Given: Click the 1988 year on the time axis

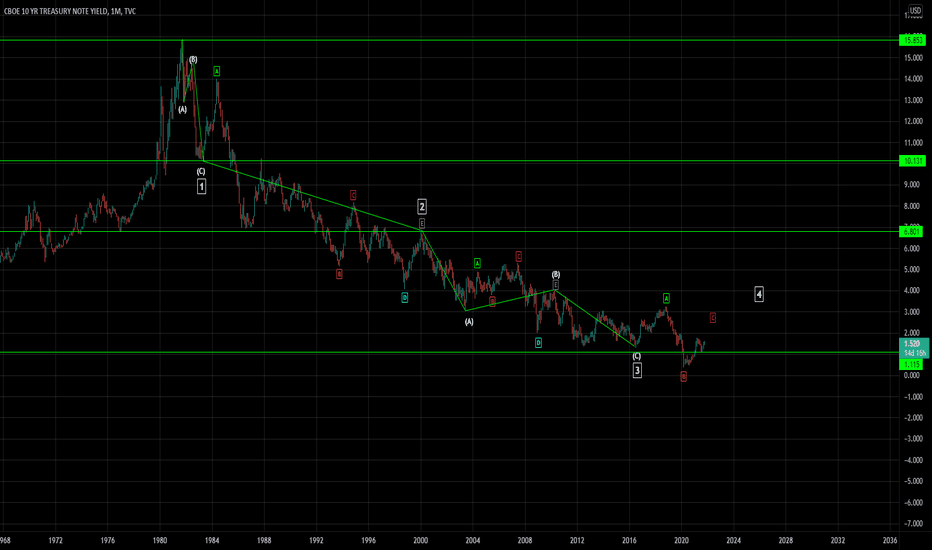Looking at the screenshot, I should click(264, 540).
